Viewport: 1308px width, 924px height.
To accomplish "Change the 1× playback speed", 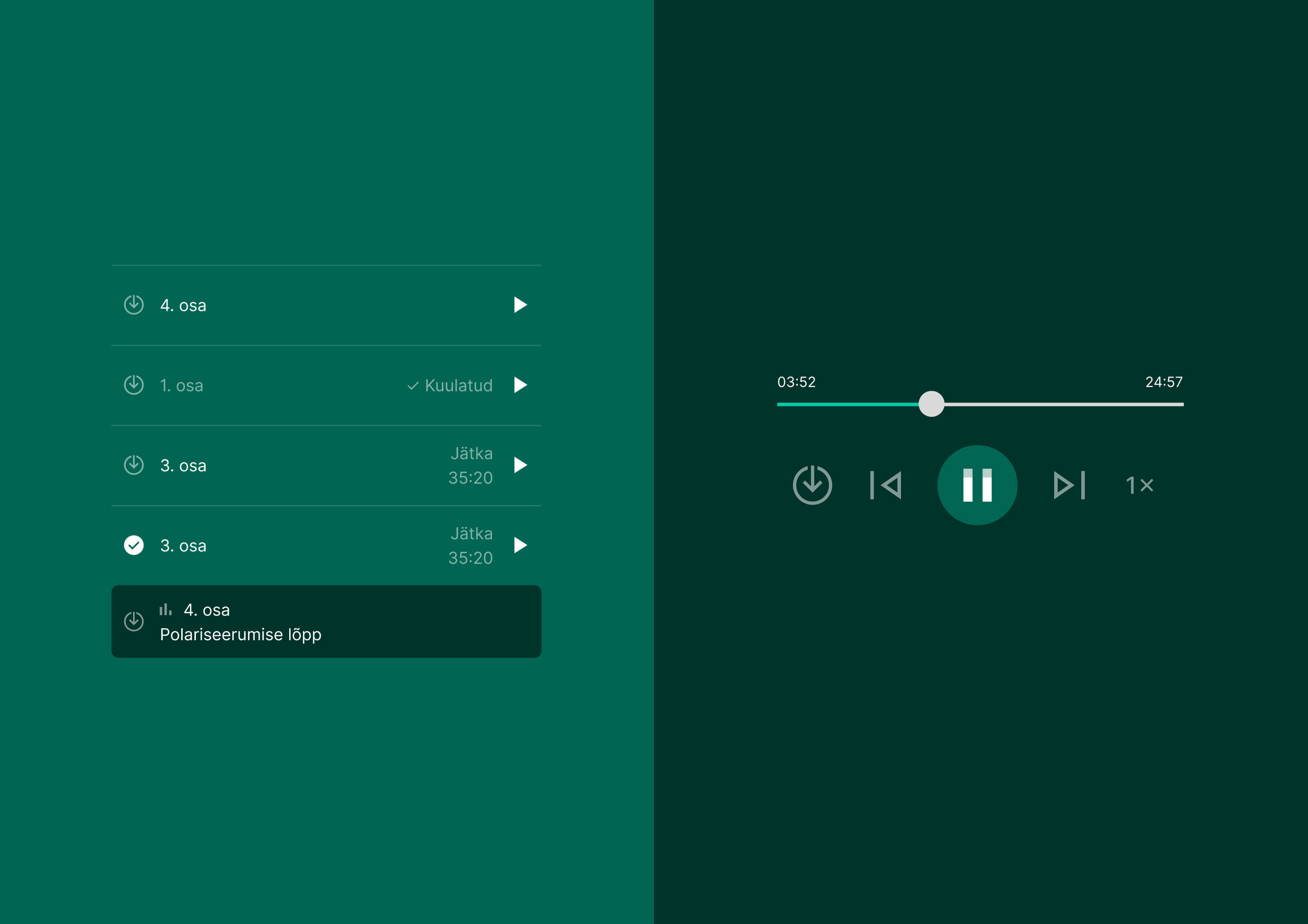I will pyautogui.click(x=1140, y=485).
